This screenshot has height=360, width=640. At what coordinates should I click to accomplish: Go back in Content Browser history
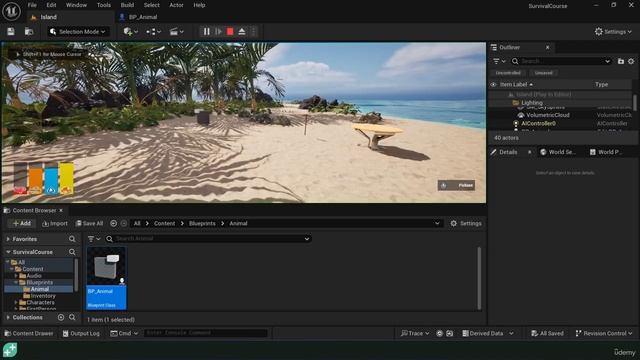pyautogui.click(x=113, y=223)
